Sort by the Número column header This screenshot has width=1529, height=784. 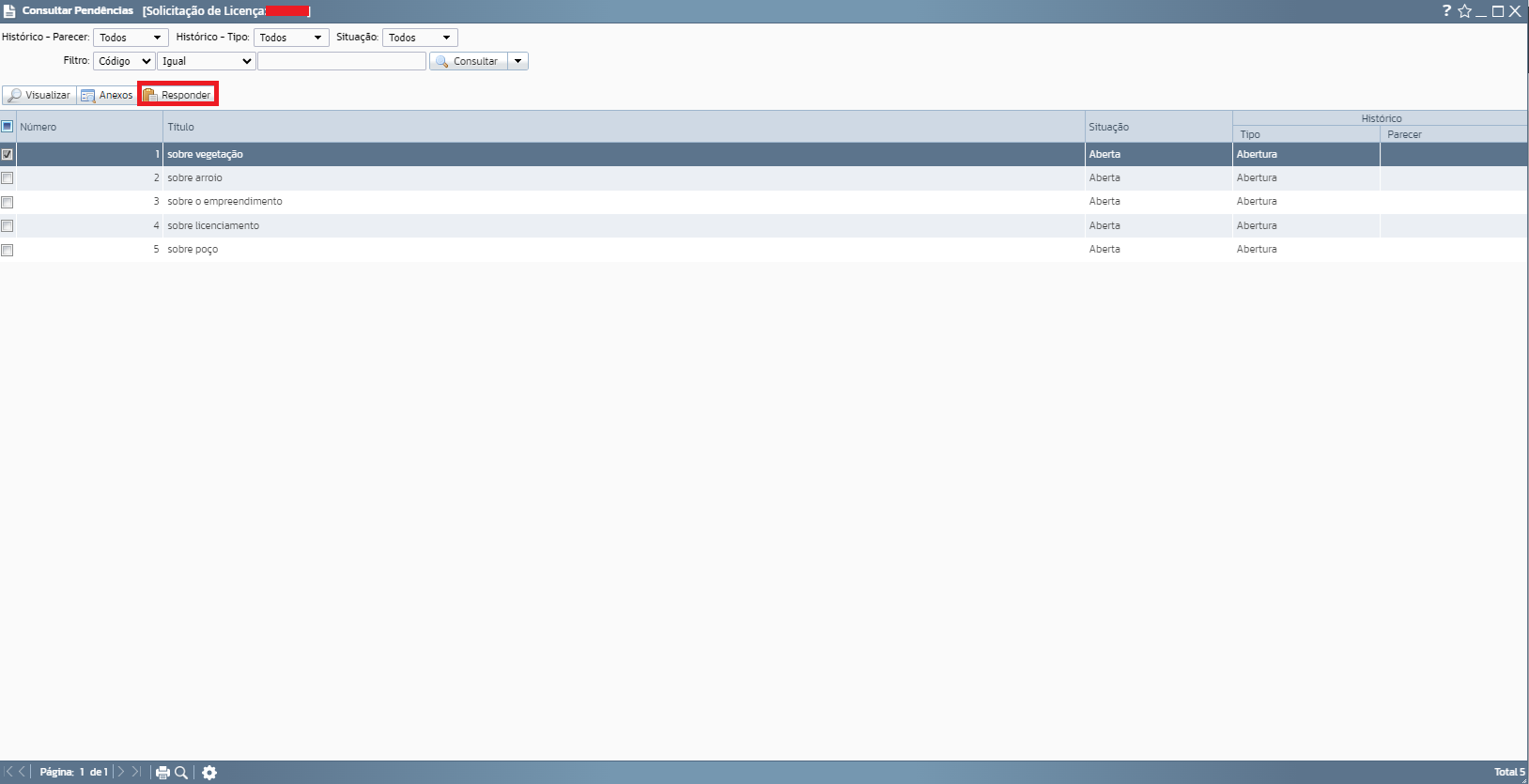pyautogui.click(x=89, y=127)
